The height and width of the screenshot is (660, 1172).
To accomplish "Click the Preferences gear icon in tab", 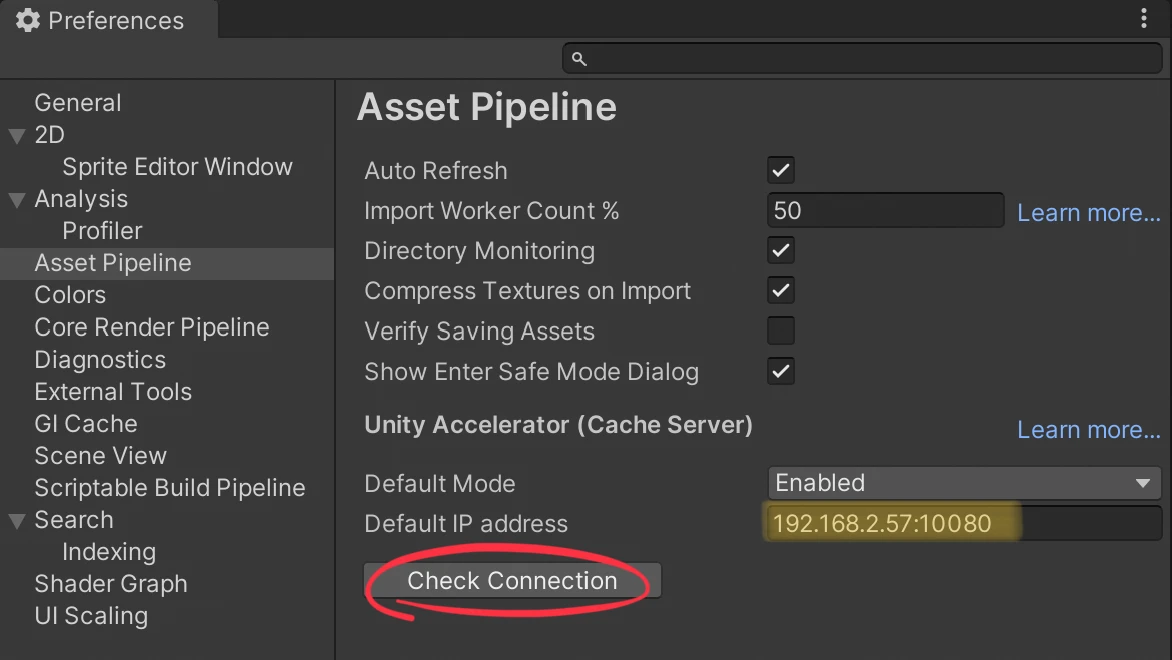I will (x=28, y=21).
